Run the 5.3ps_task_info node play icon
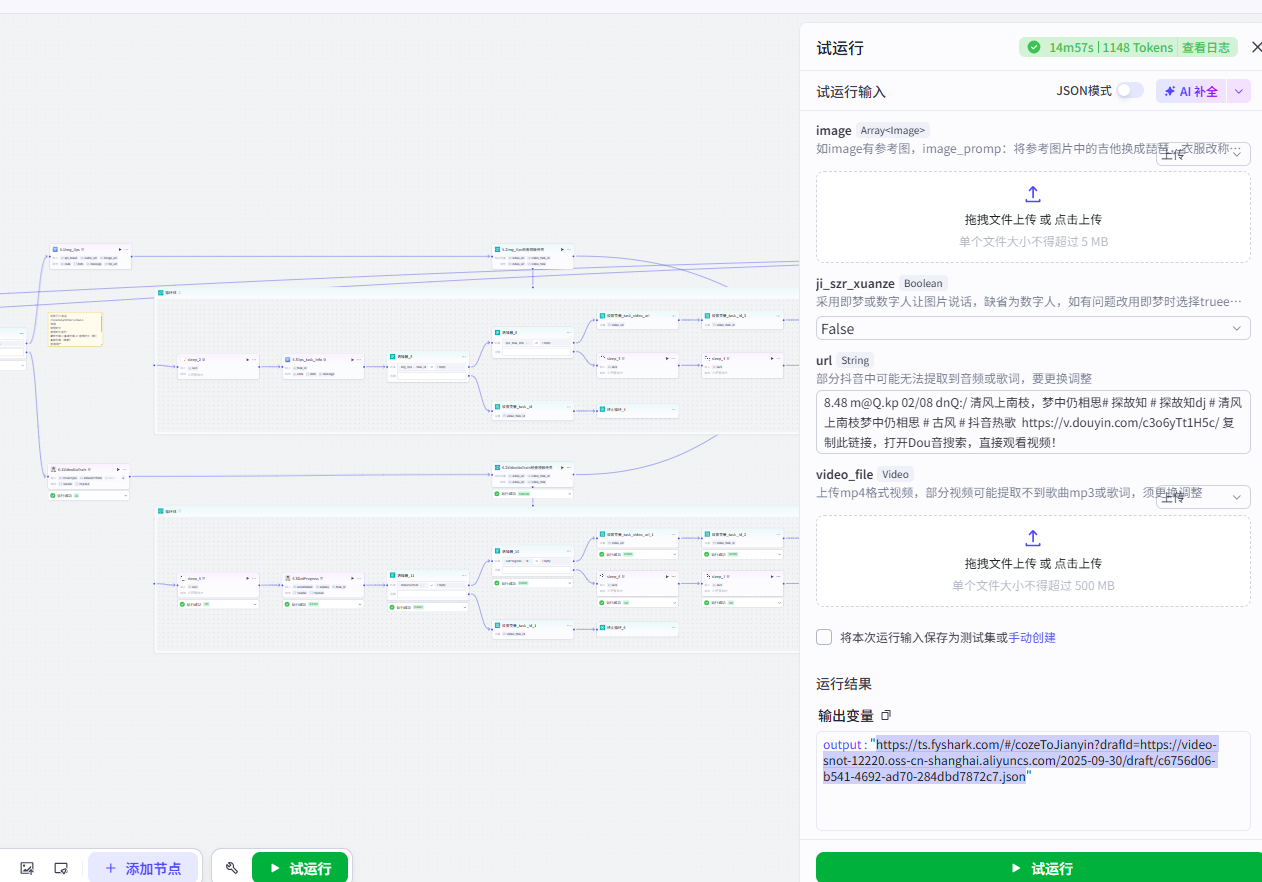The image size is (1262, 882). pos(352,359)
